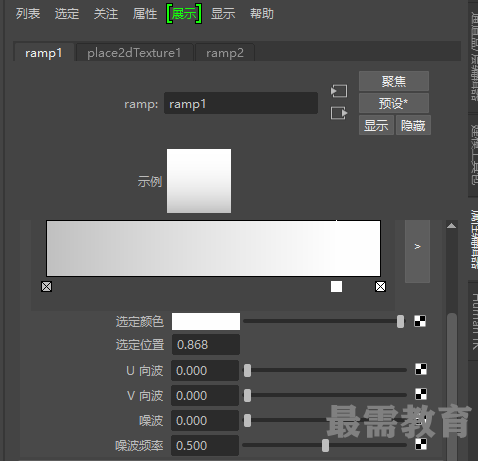Click the U 向波 checker map button

(x=421, y=369)
